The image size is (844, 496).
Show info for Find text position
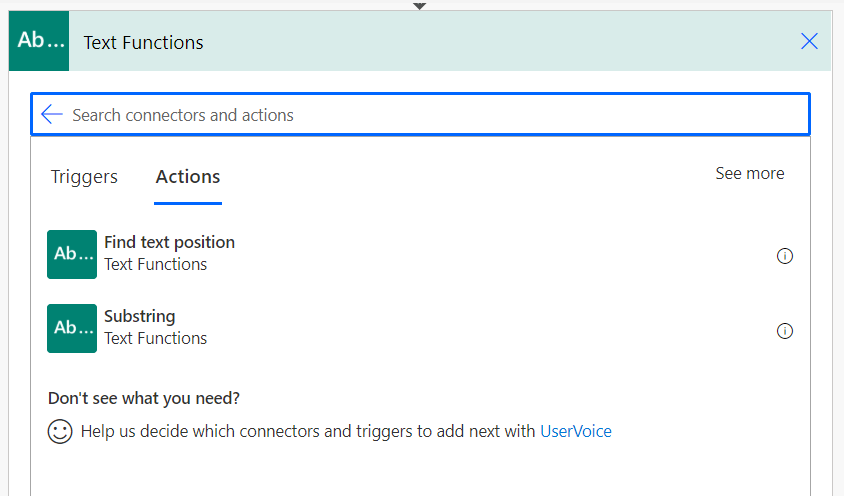coord(785,256)
